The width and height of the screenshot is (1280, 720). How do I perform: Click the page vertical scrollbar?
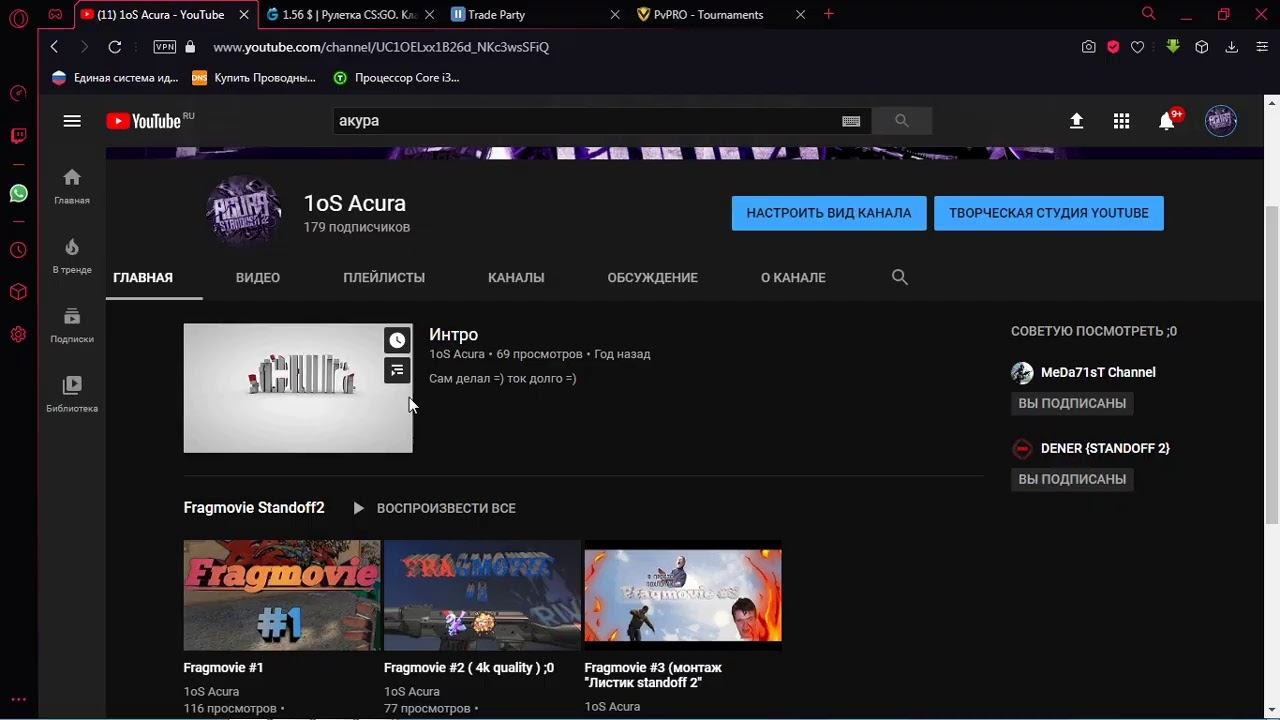(1272, 363)
